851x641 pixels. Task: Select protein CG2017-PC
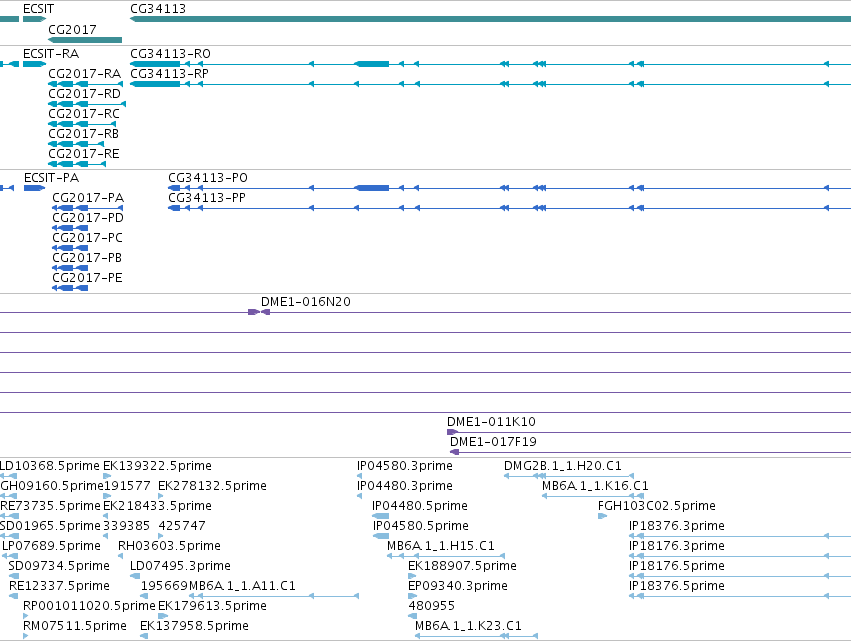(x=87, y=238)
